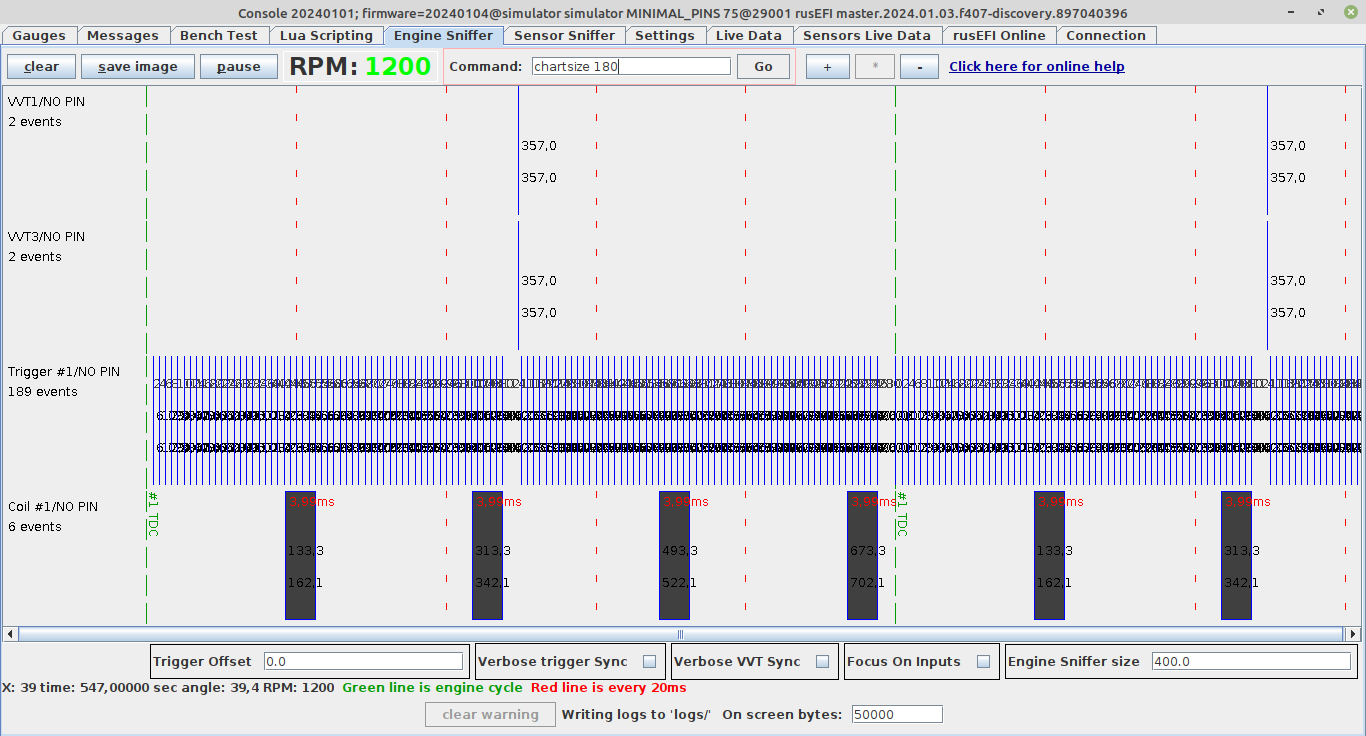This screenshot has height=736, width=1366.
Task: Open the online help link
Action: (1036, 67)
